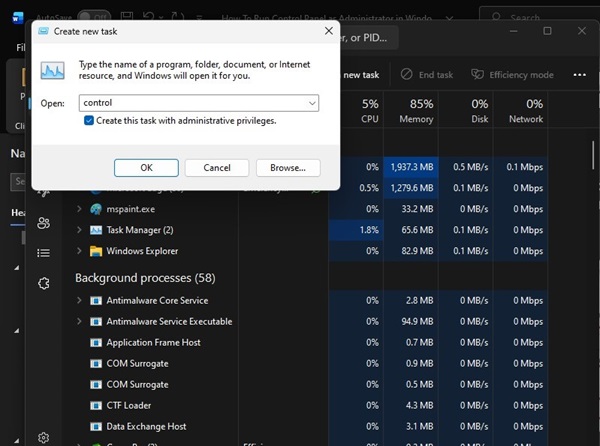Click End task in Task Manager toolbar
The height and width of the screenshot is (446, 600).
pos(427,75)
